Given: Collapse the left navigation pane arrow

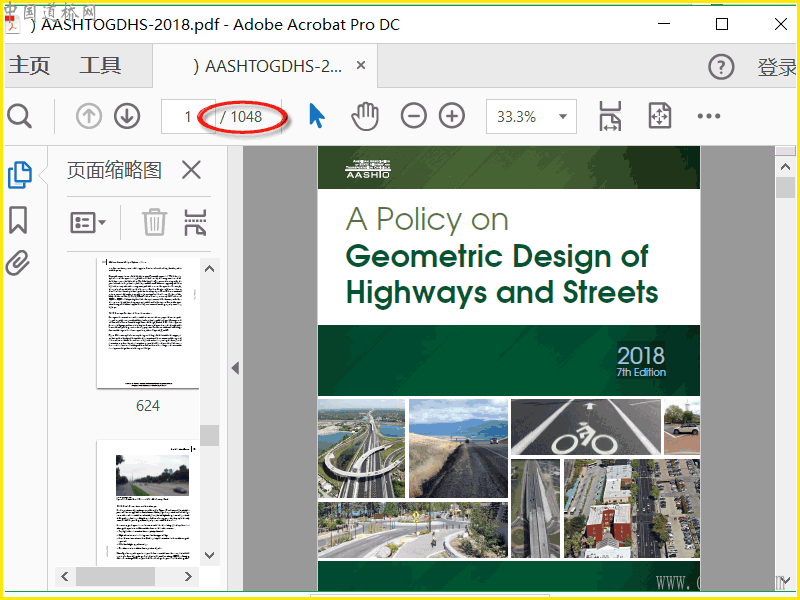Looking at the screenshot, I should 235,368.
